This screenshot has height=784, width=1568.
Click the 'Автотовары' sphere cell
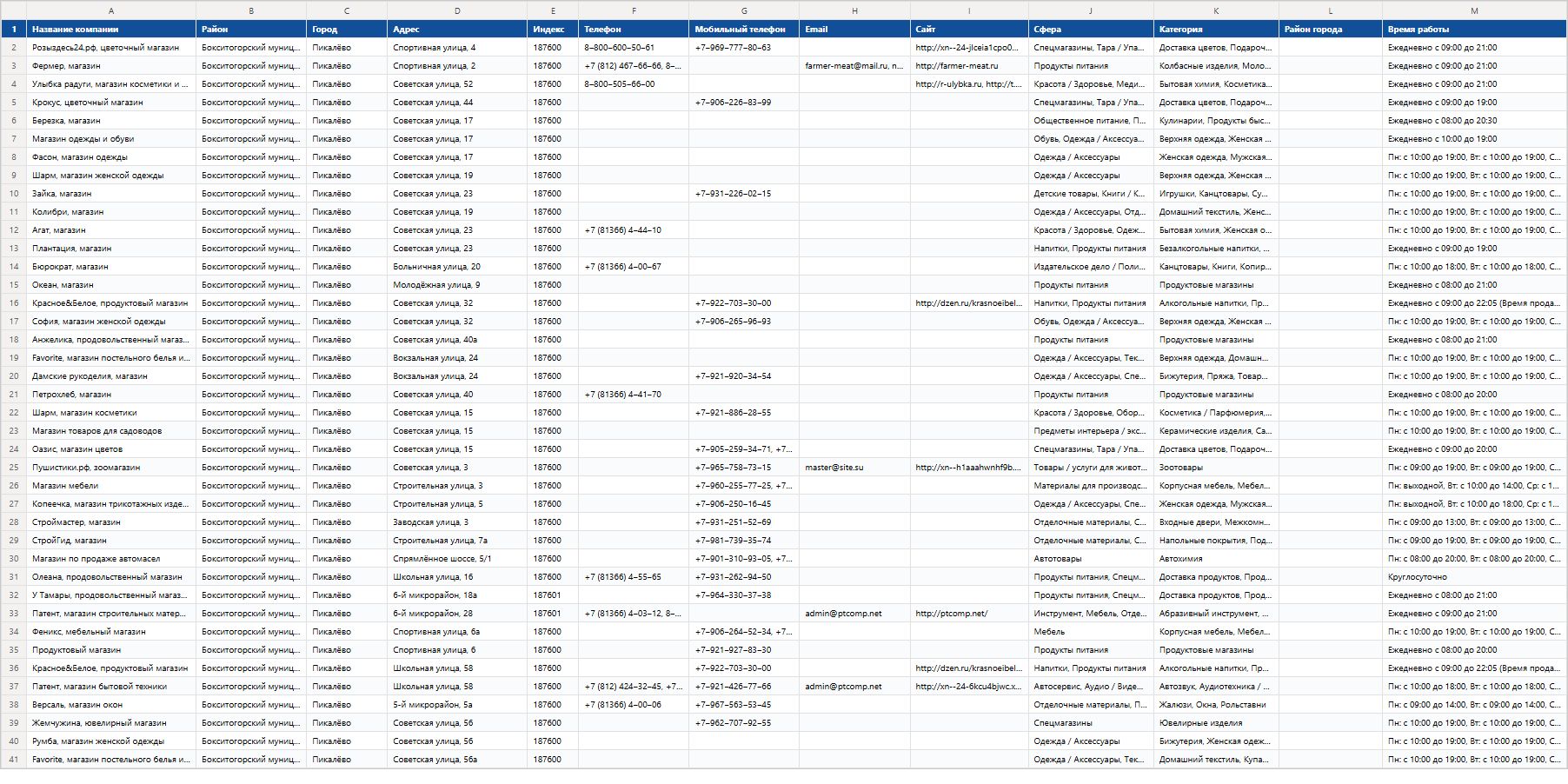click(x=1091, y=559)
